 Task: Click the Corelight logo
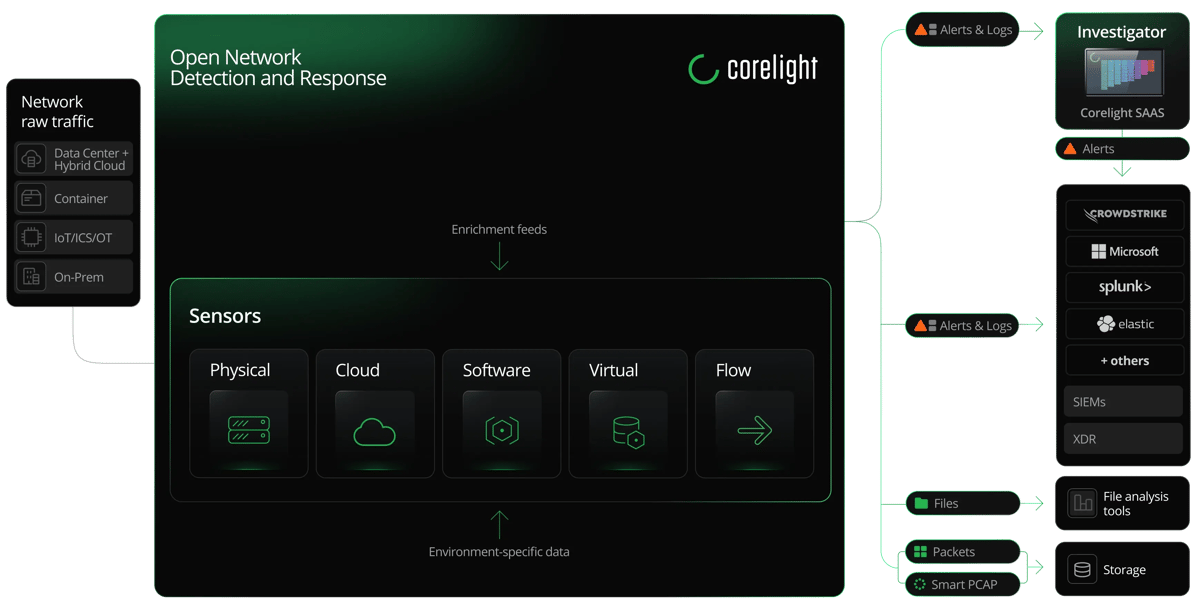tap(753, 69)
